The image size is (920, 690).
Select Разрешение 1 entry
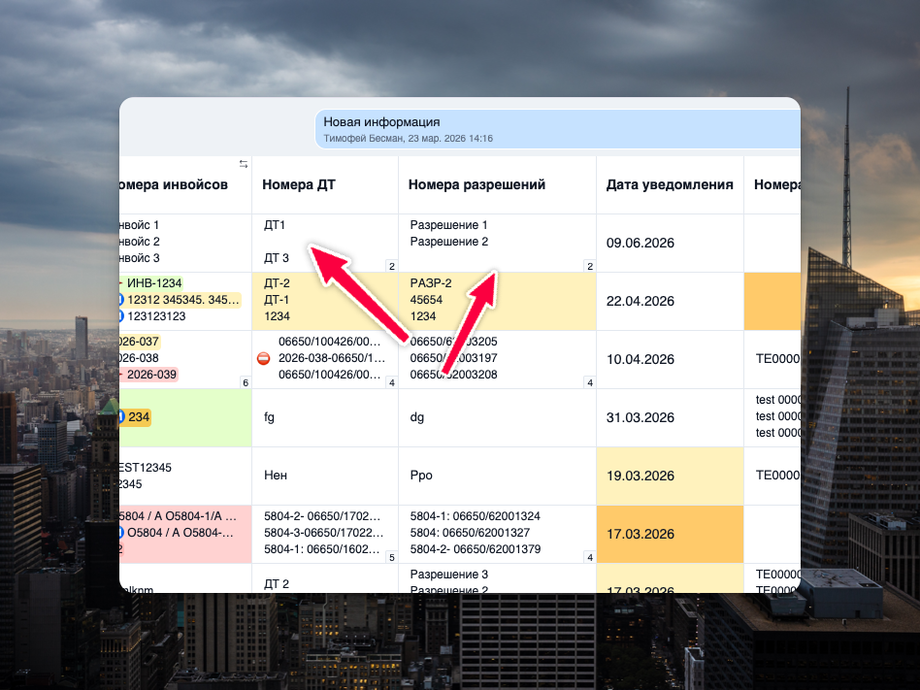point(449,225)
